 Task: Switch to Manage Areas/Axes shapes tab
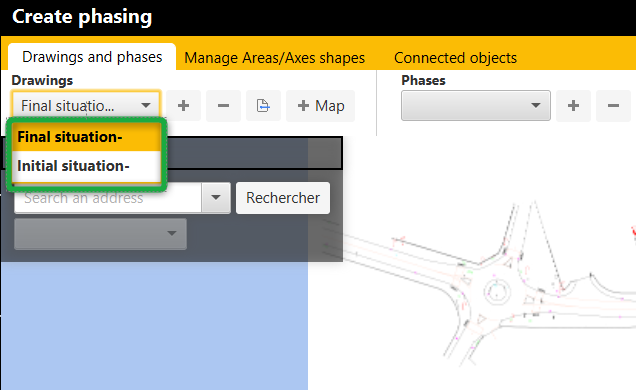point(275,58)
